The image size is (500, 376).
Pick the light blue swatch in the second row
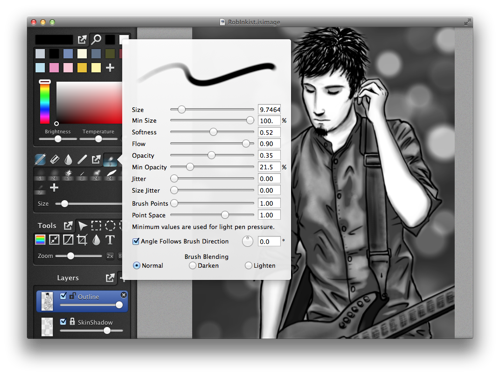40,68
